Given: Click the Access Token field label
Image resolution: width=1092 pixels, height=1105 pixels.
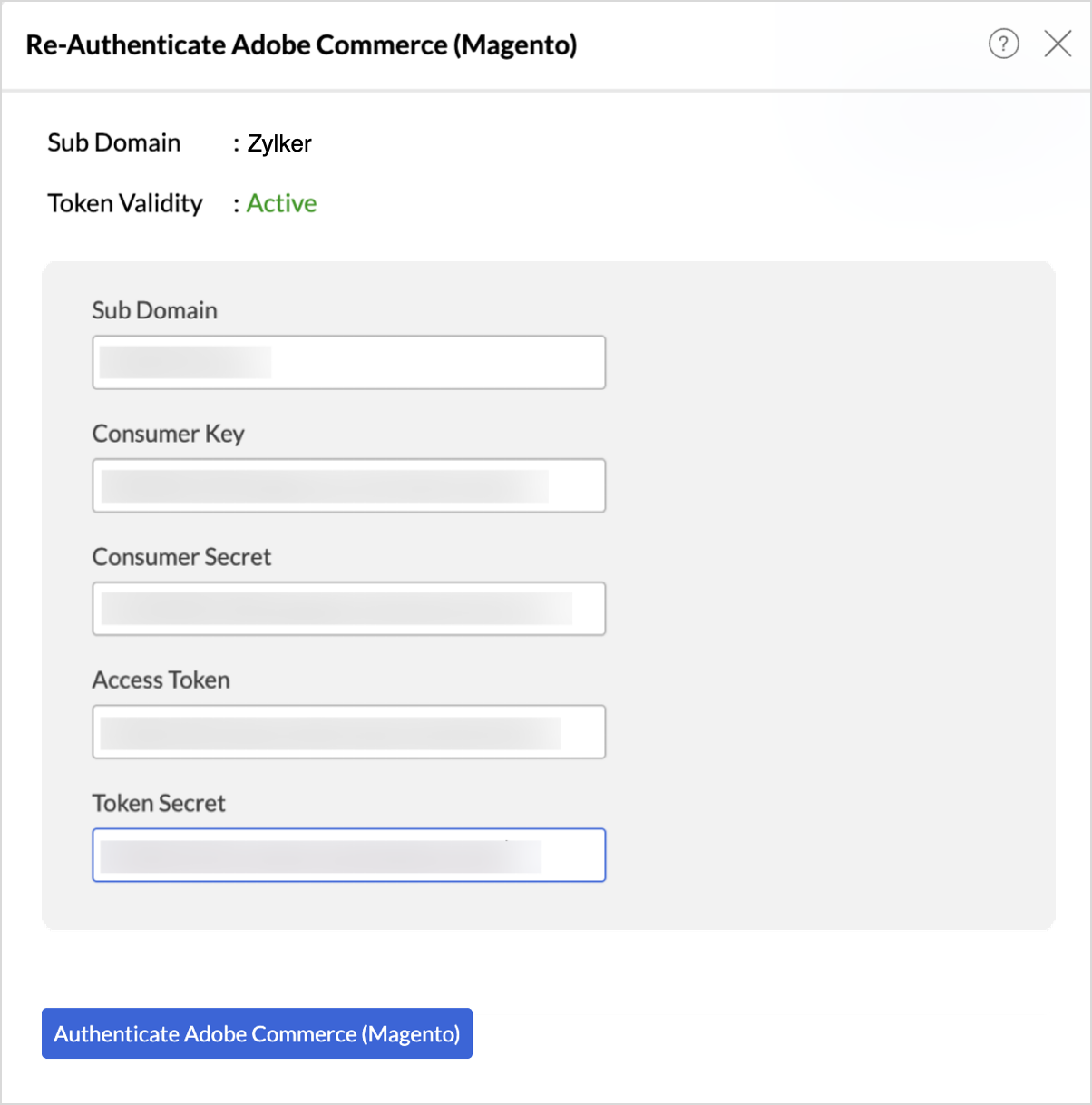Looking at the screenshot, I should [161, 680].
